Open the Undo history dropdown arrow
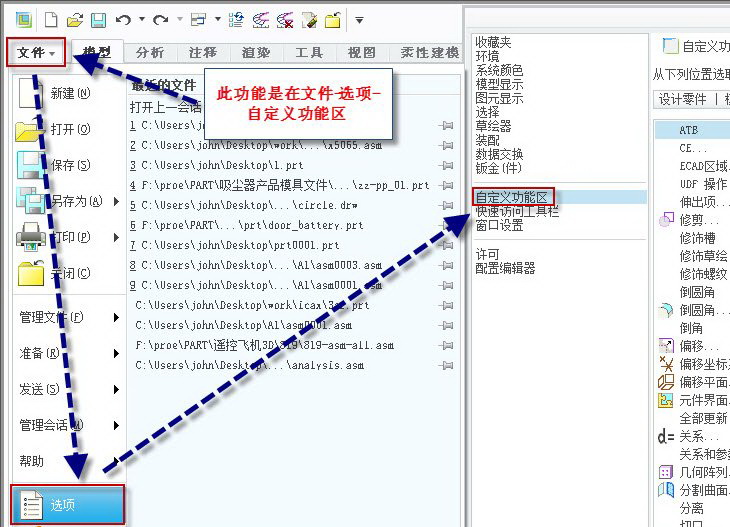730x527 pixels. (x=142, y=19)
